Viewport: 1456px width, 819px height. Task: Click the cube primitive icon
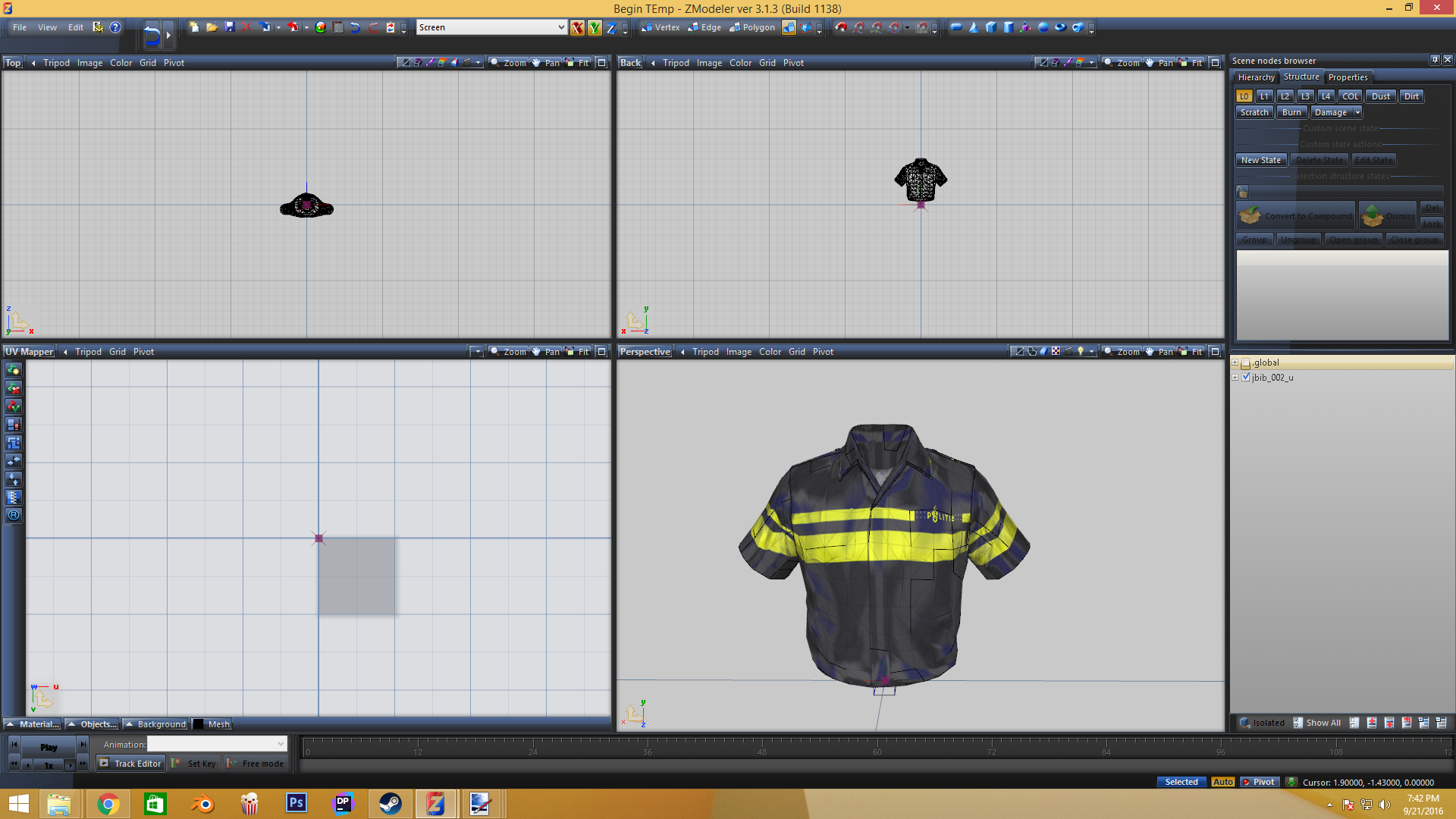pos(991,27)
